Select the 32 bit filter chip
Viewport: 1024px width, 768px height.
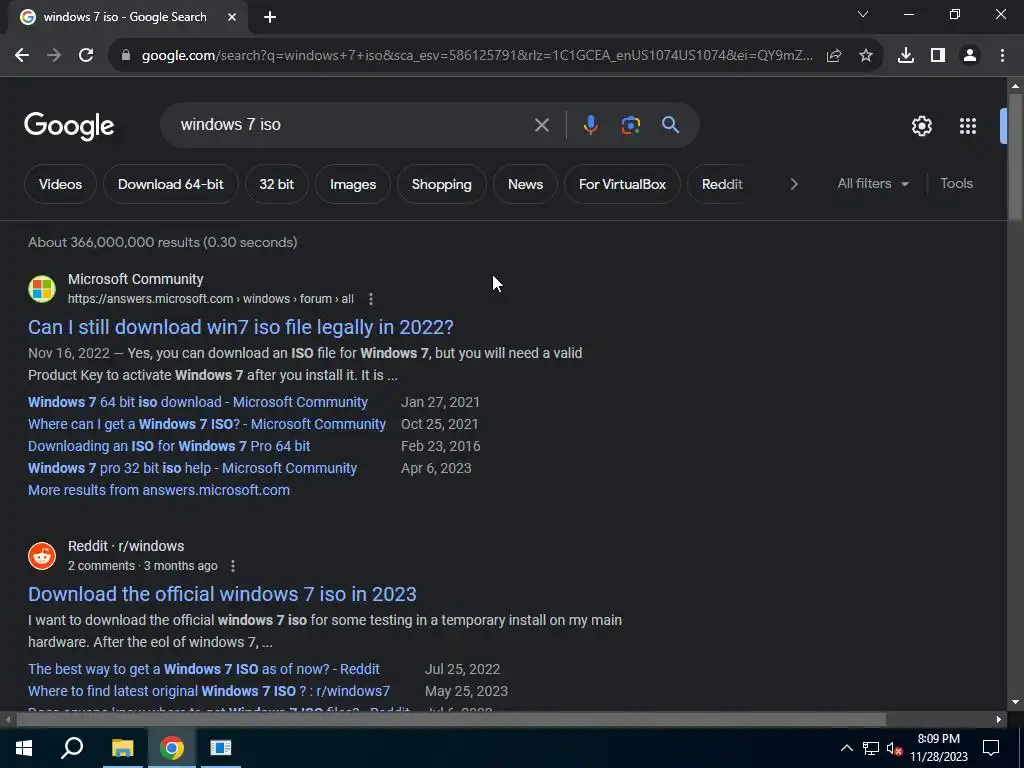pyautogui.click(x=276, y=184)
